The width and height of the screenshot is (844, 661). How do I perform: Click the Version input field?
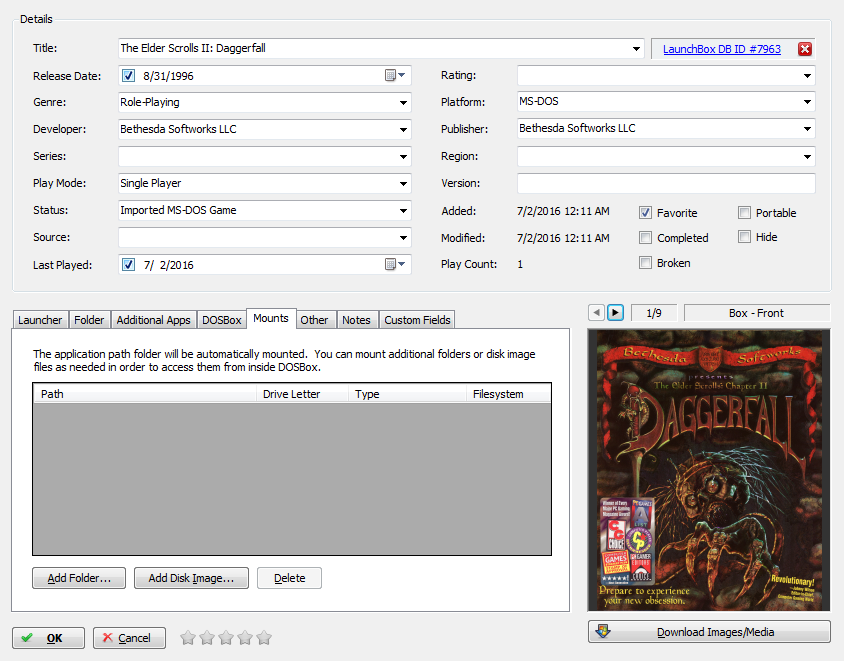666,183
